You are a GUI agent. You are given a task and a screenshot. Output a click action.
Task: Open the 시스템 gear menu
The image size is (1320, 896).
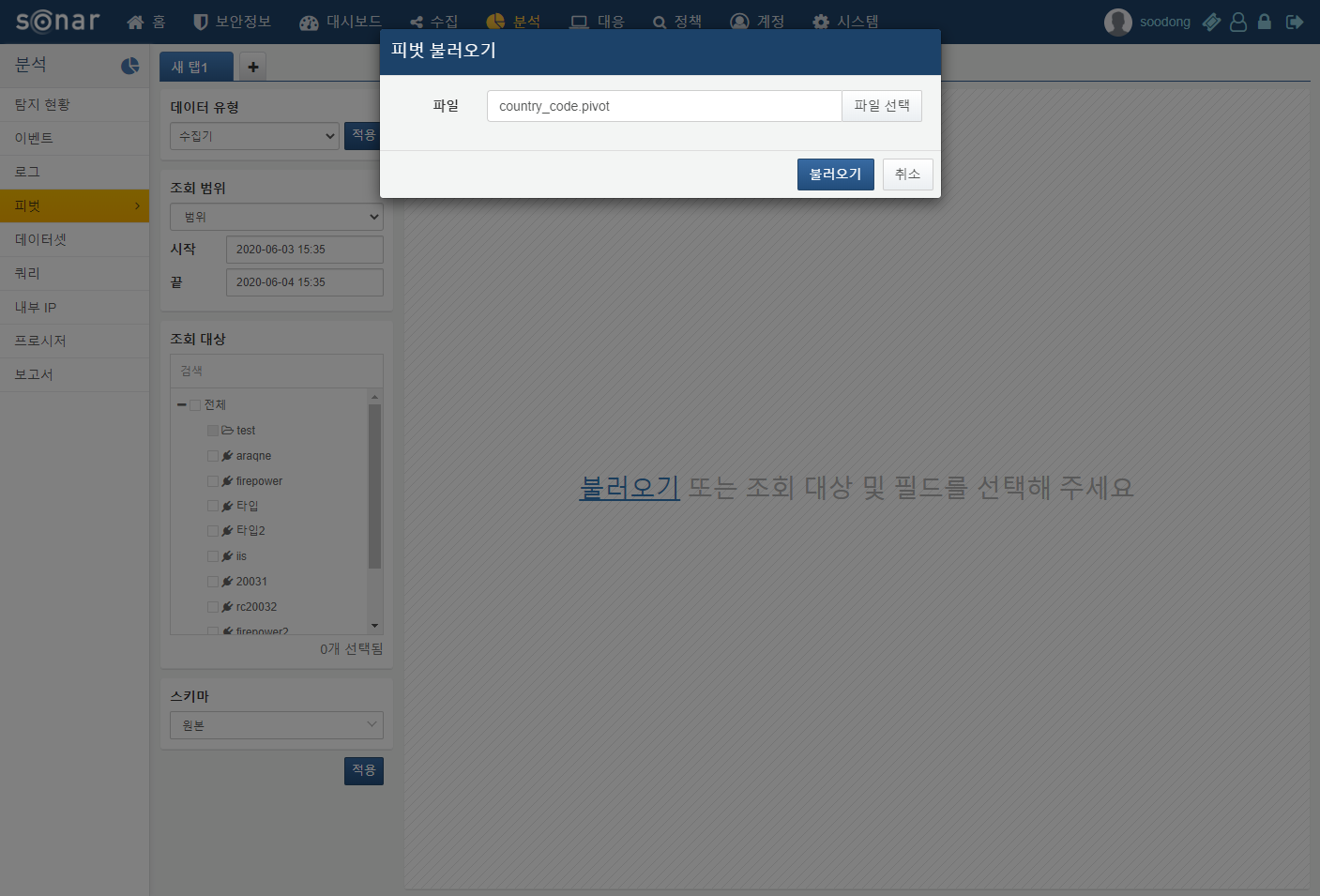click(x=845, y=22)
